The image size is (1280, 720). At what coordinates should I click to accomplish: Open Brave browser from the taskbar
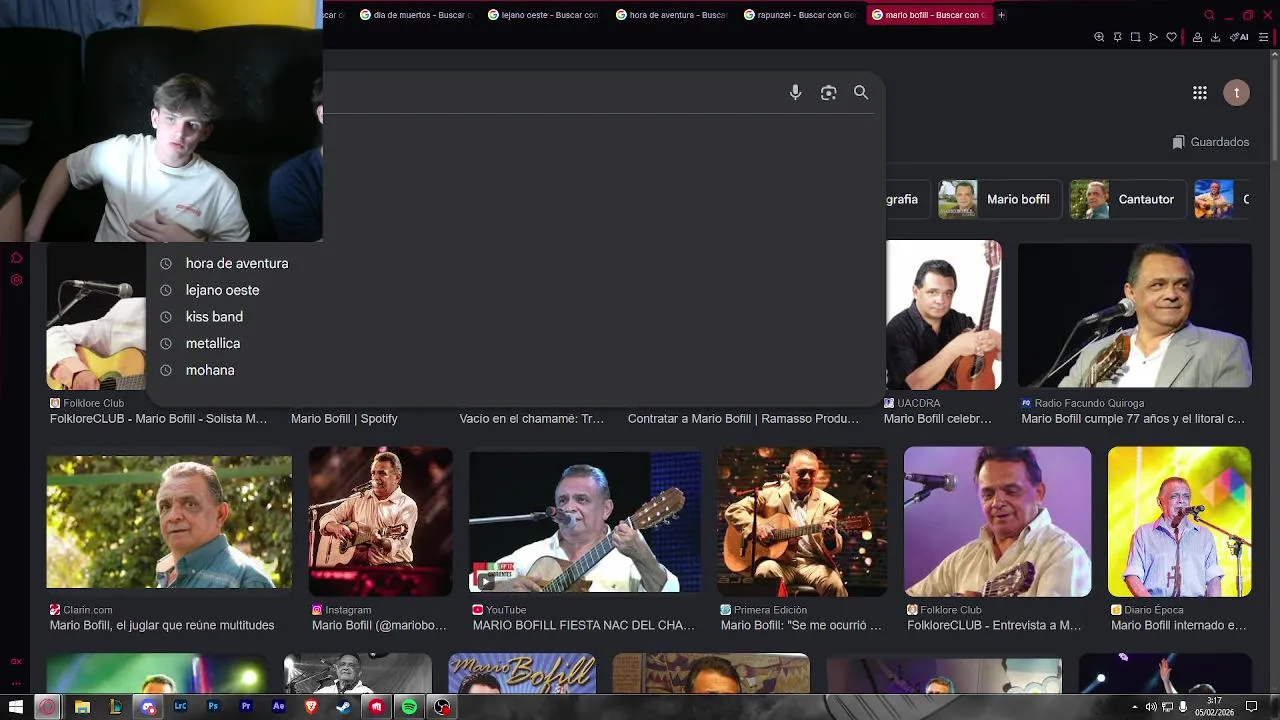coord(311,707)
